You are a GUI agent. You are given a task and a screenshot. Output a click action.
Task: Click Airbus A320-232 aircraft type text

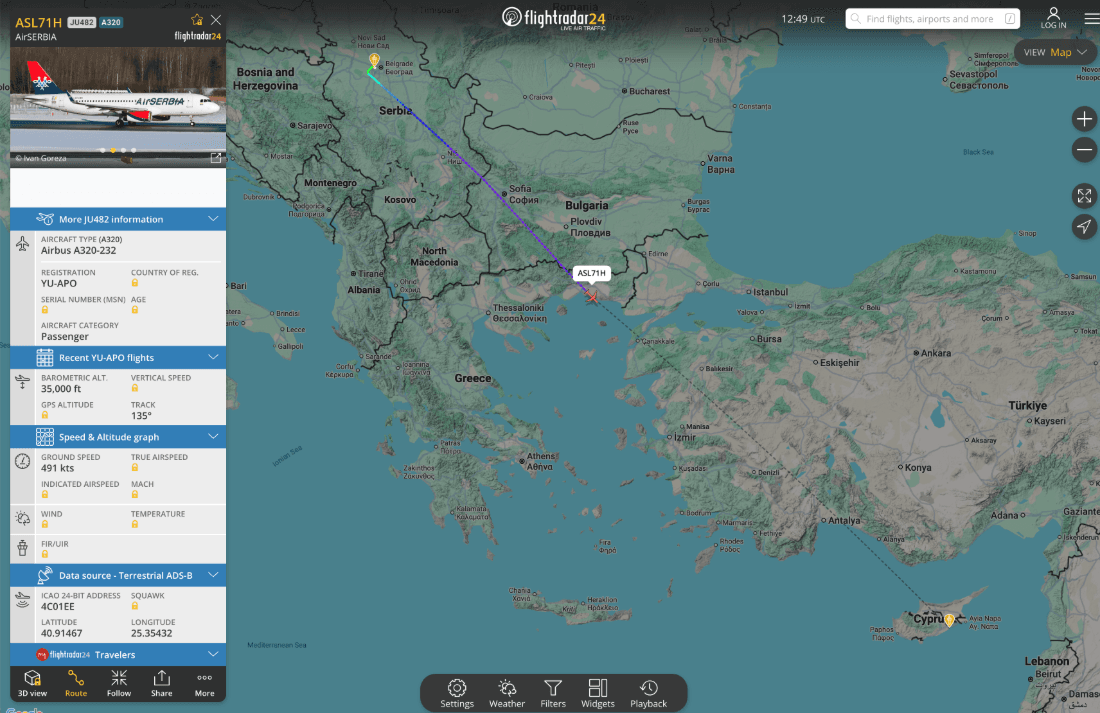[79, 251]
